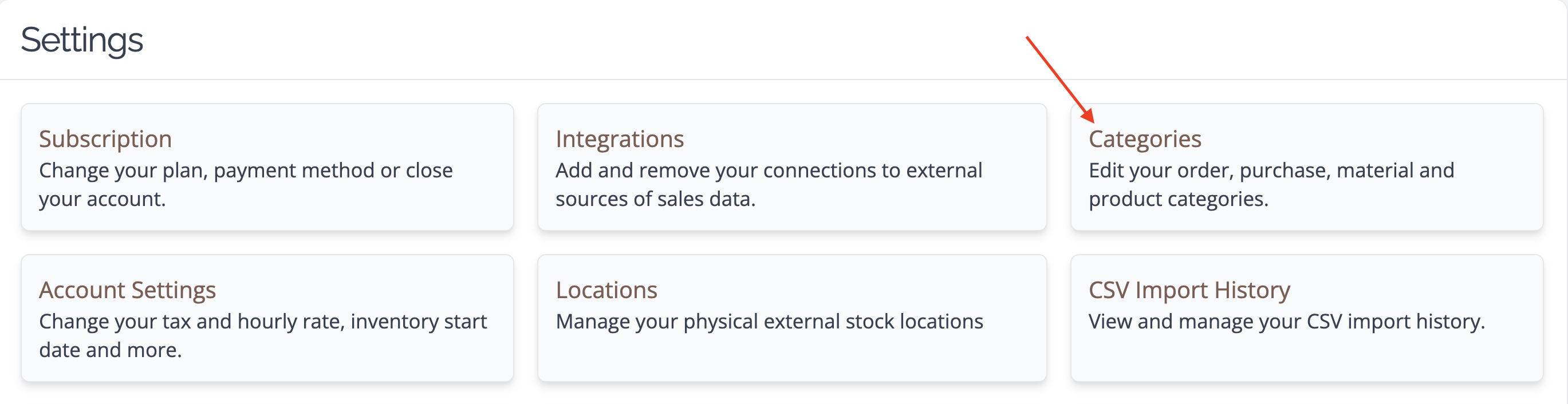Open the CSV Import History card
1568x404 pixels.
1307,318
